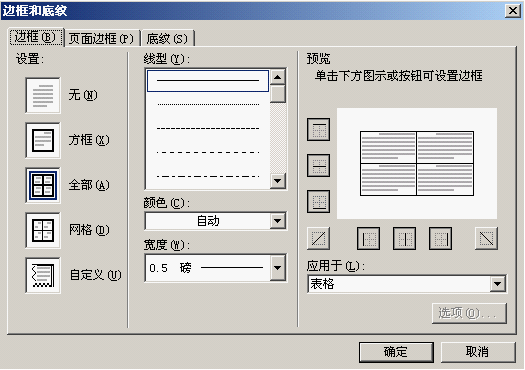525x370 pixels.
Task: Toggle the bottom border button in preview
Action: 318,202
